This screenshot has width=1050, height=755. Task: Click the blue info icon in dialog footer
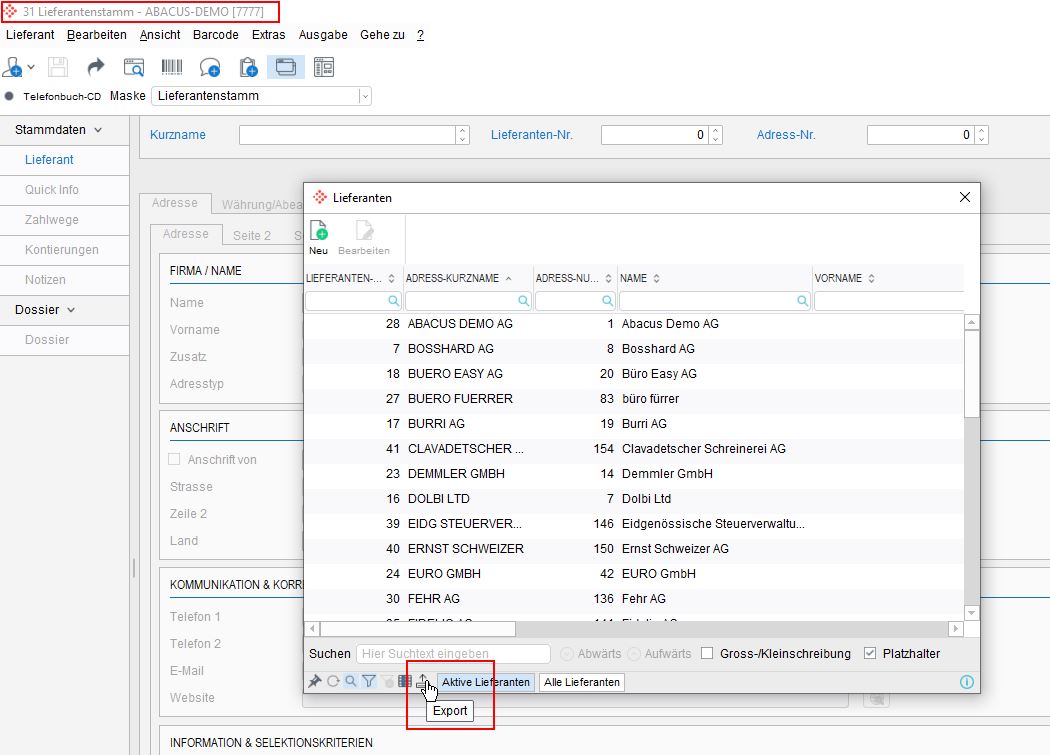click(x=967, y=682)
